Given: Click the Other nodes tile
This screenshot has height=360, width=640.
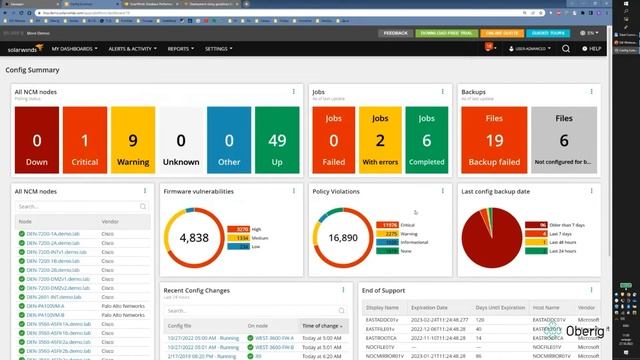Looking at the screenshot, I should click(229, 140).
